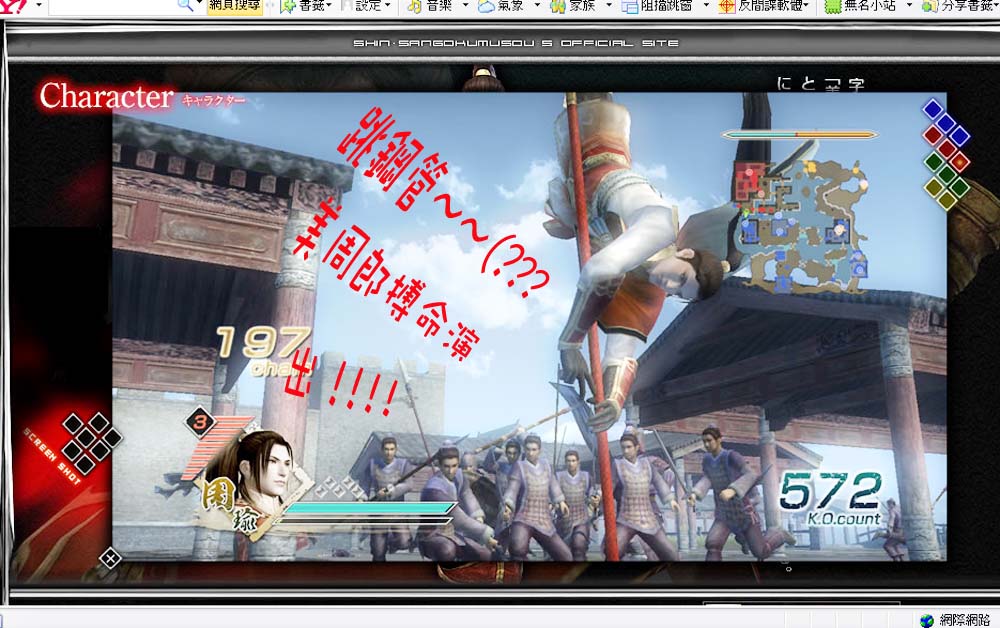Click the Shin Sangokumusou 5 Official Site title
This screenshot has width=1000, height=628.
pos(516,43)
